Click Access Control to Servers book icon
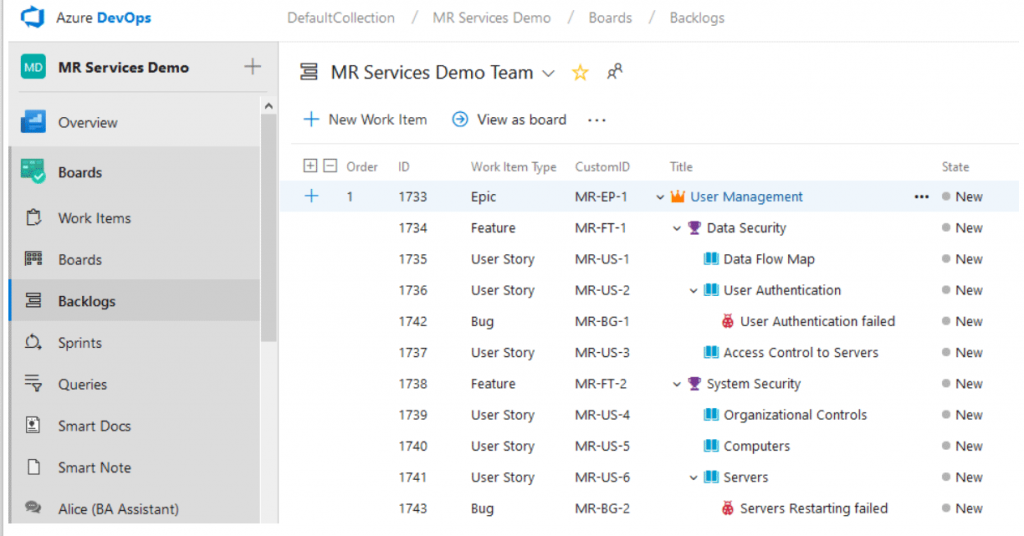 711,352
